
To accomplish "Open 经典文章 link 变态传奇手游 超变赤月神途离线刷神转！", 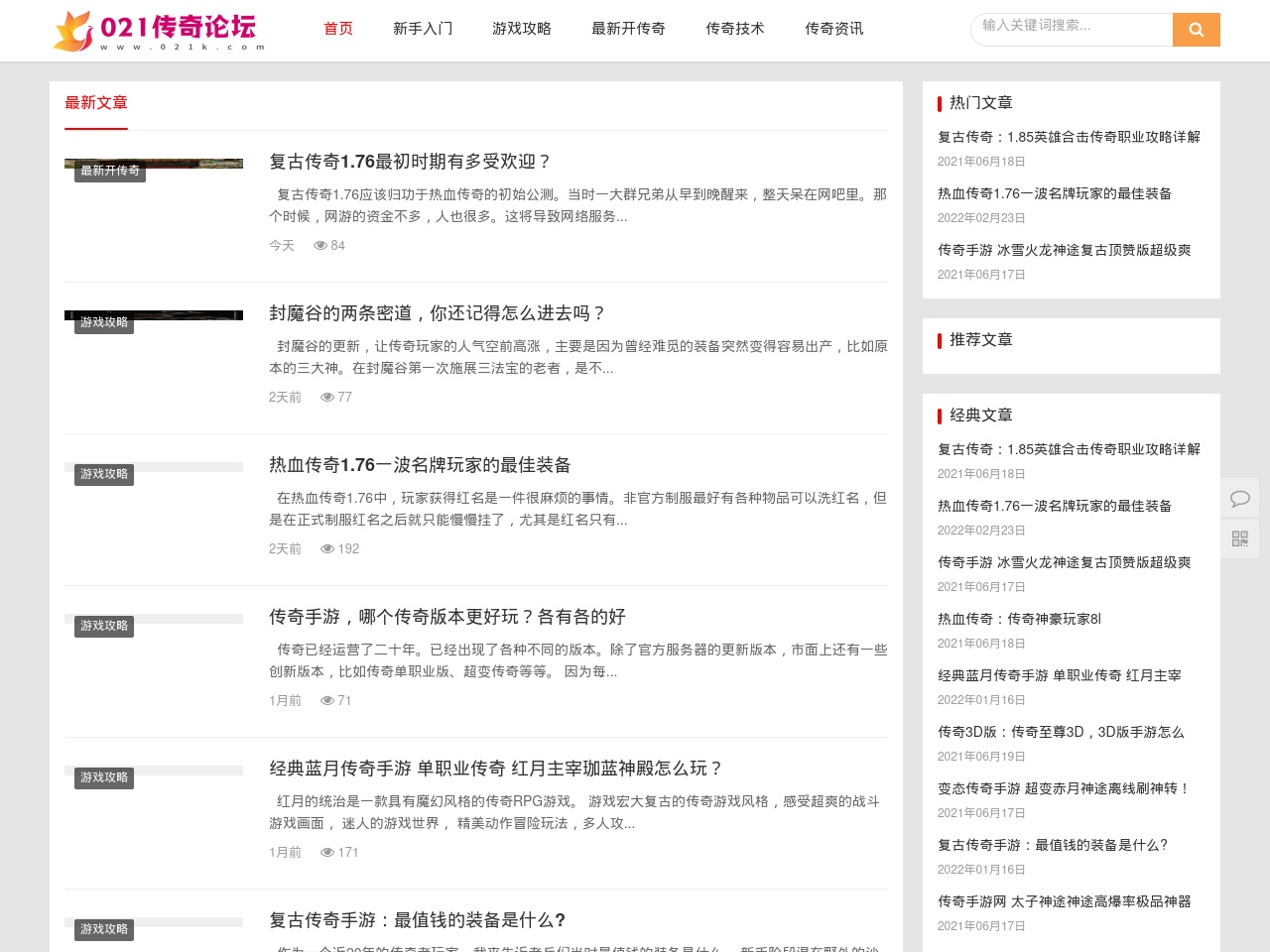I will pyautogui.click(x=1064, y=788).
